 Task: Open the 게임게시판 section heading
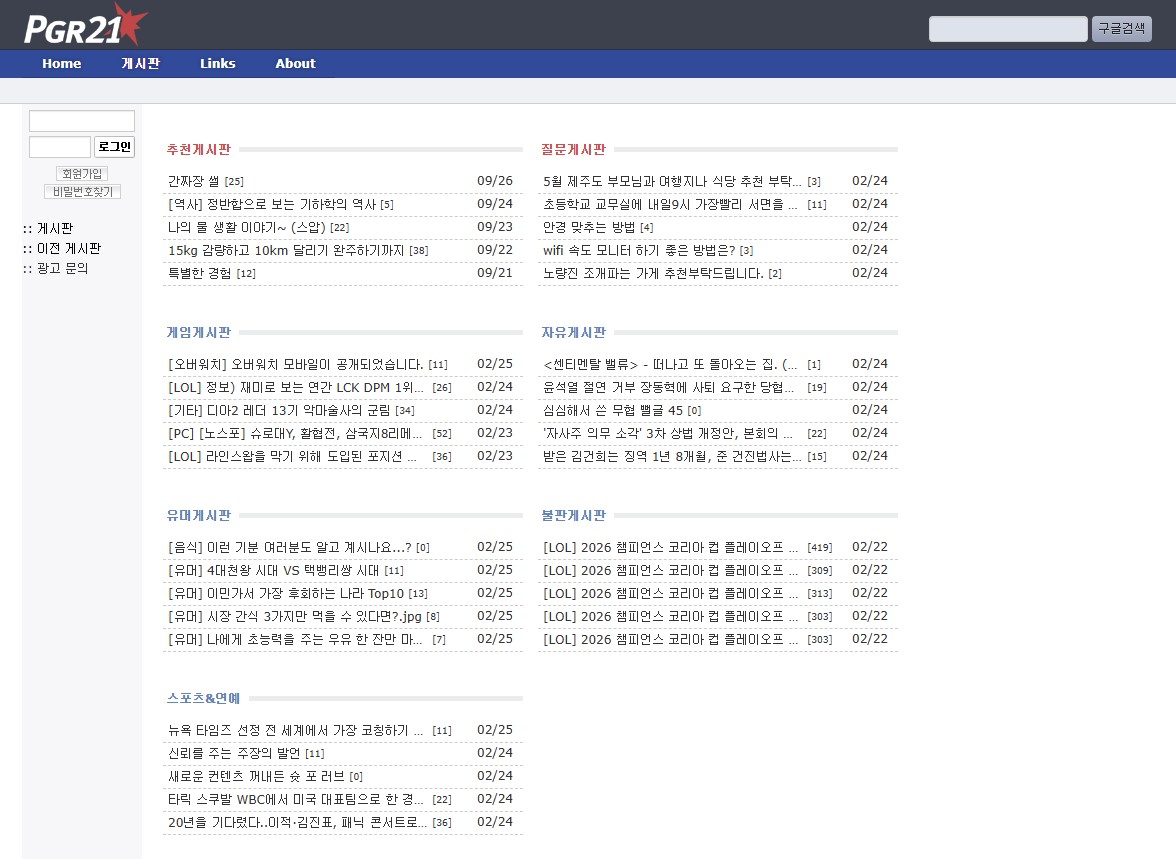199,332
